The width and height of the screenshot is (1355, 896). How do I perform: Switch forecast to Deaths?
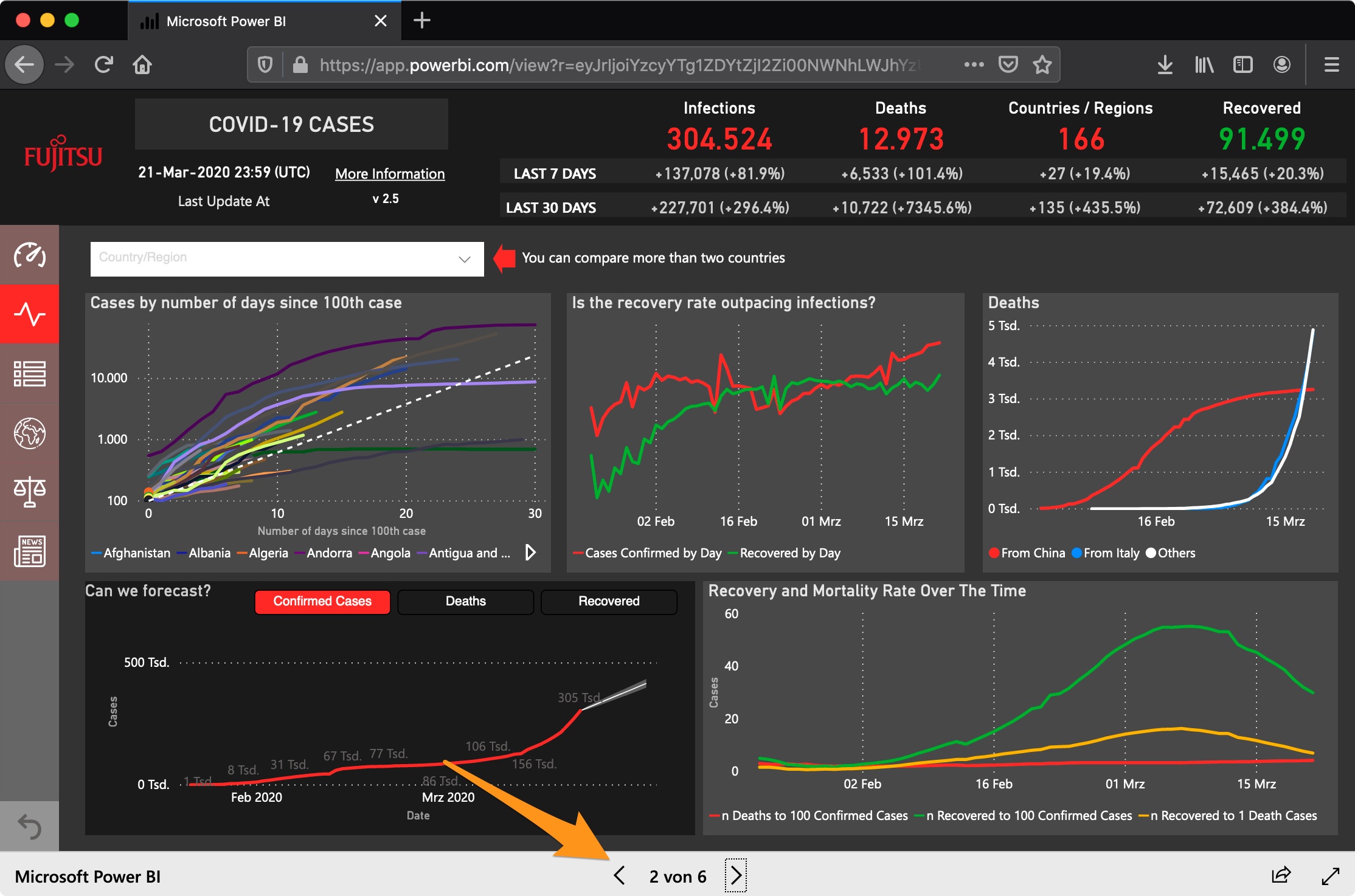tap(466, 601)
